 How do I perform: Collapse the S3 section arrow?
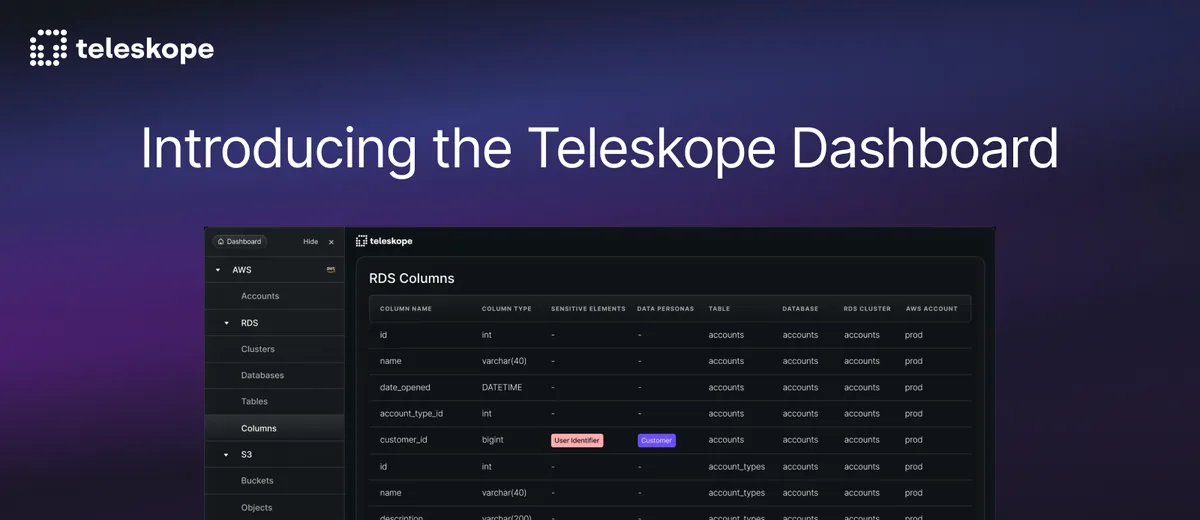click(x=227, y=454)
